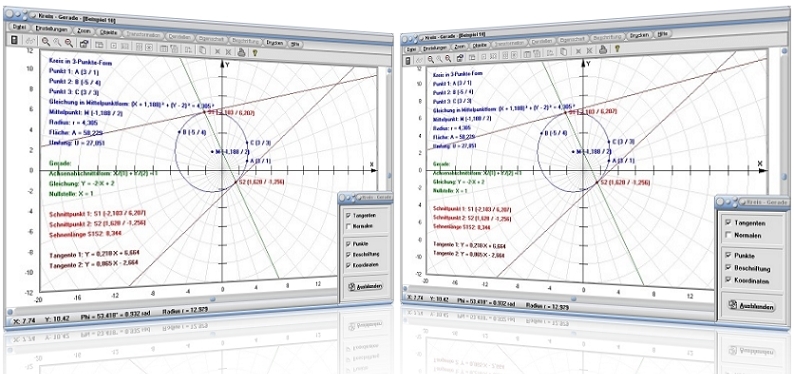Click 'Radius: r = 4,305' in left window
The height and width of the screenshot is (374, 794).
tap(74, 123)
